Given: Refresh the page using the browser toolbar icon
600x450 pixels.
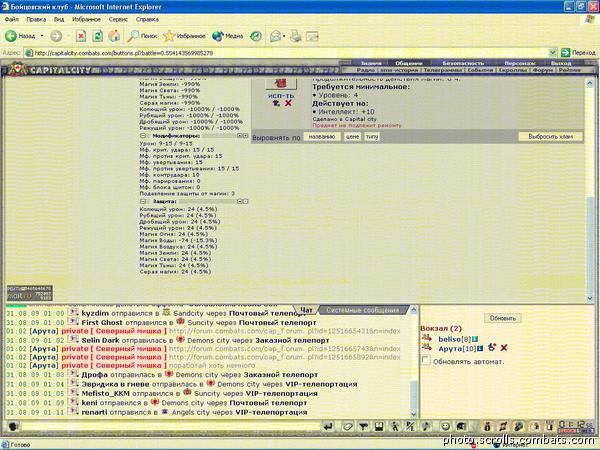Looking at the screenshot, I should [98, 36].
